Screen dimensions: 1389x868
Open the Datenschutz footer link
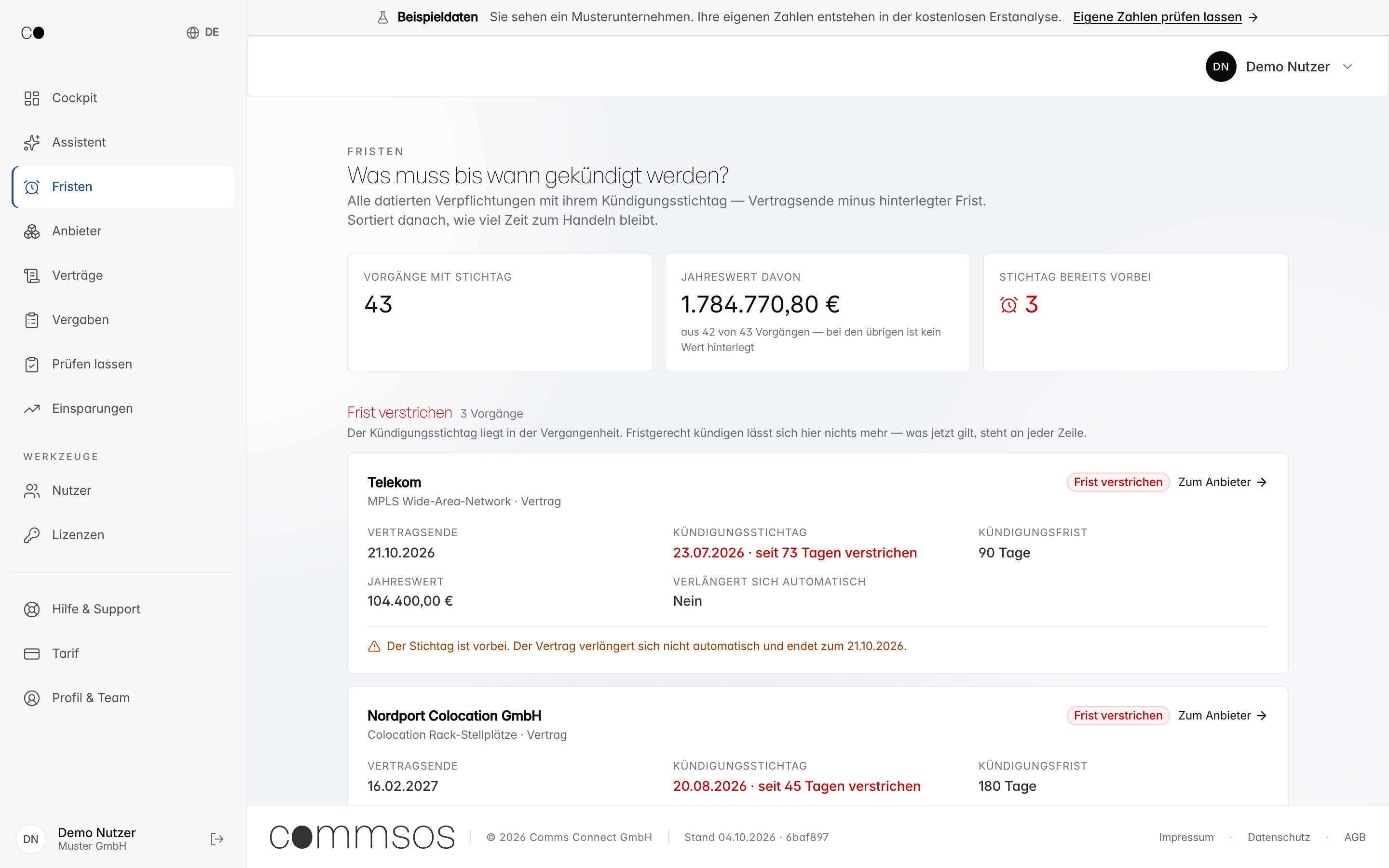1278,838
